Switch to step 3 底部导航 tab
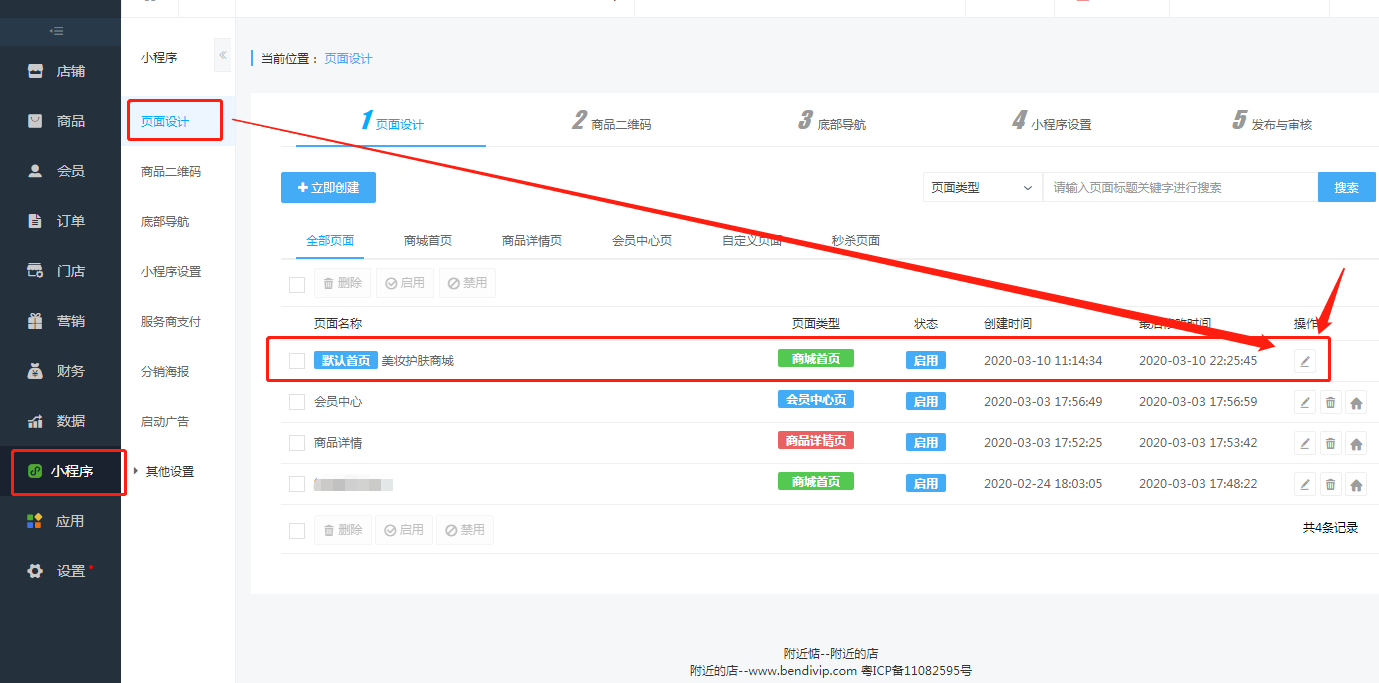The image size is (1379, 683). coord(832,122)
